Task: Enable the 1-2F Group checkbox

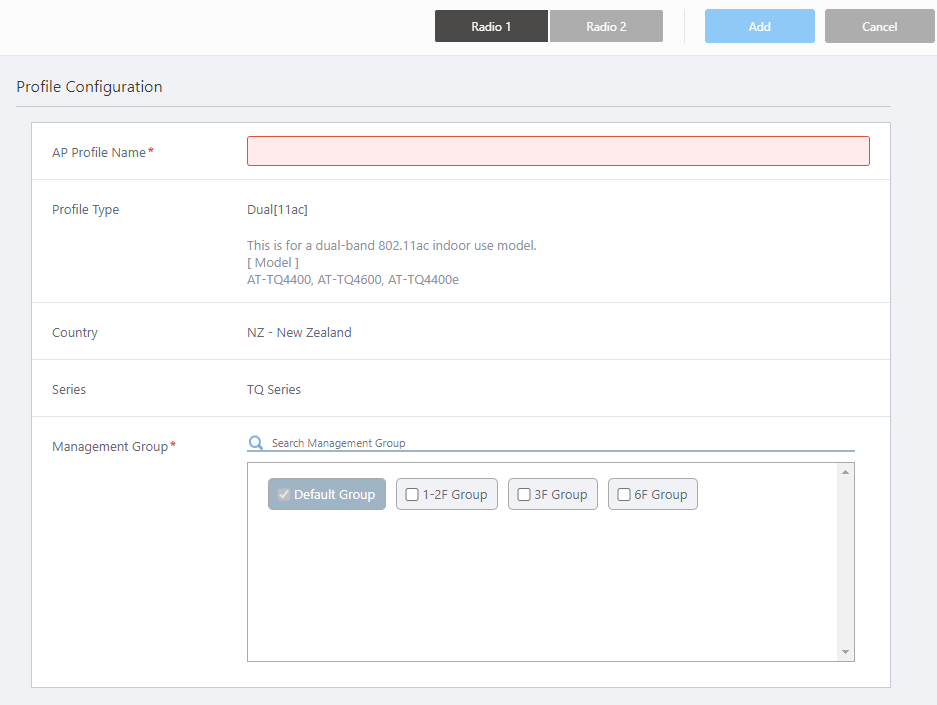Action: pos(412,495)
